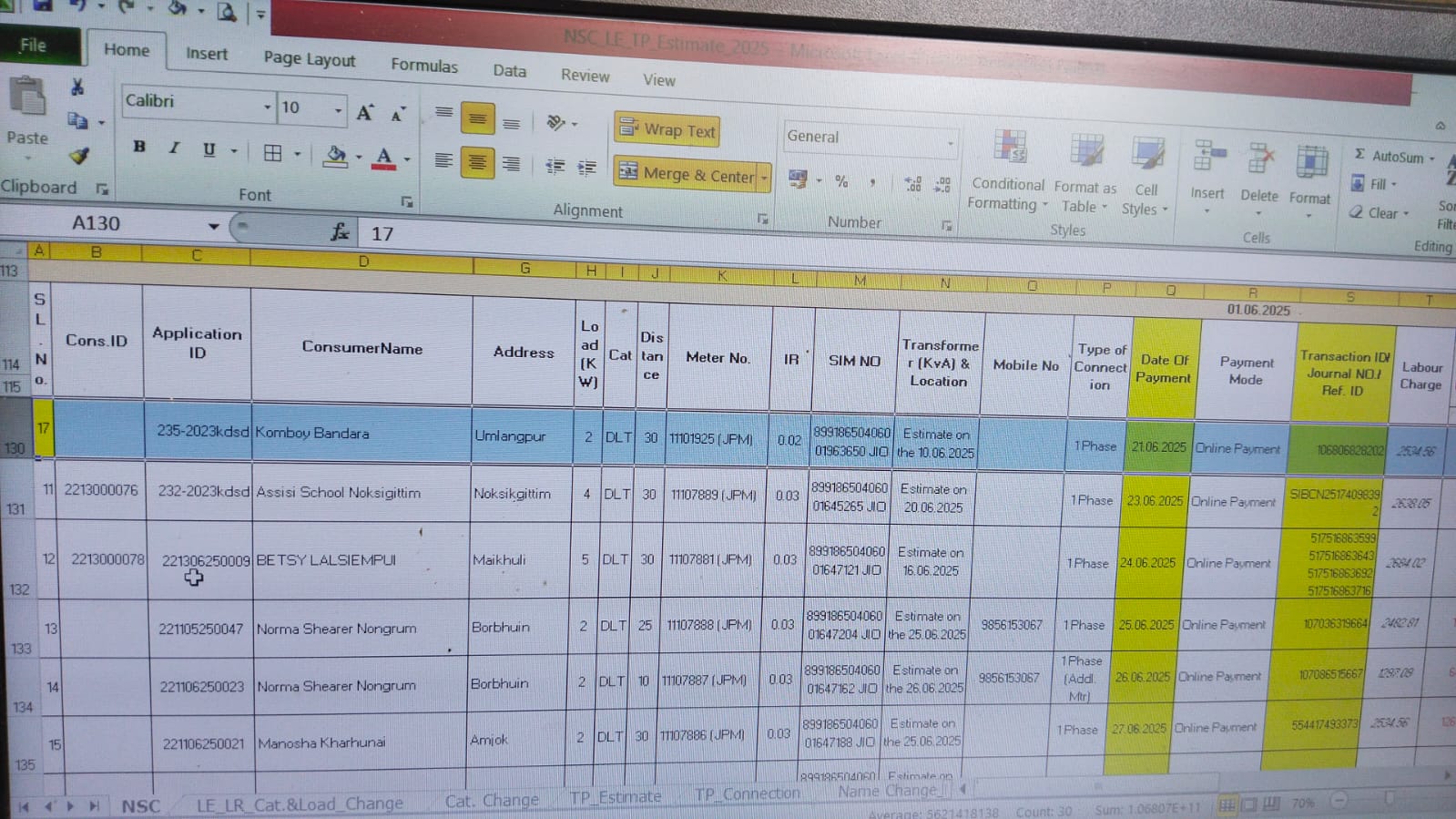Switch to the Page Layout tab

310,59
